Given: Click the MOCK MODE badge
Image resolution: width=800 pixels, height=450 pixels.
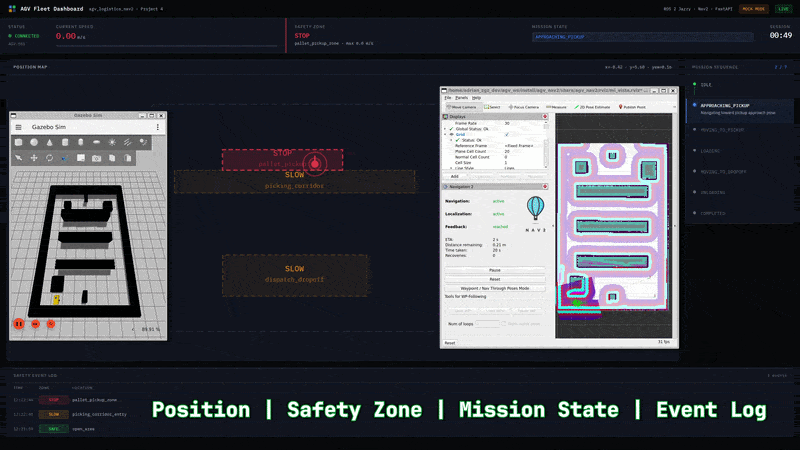Looking at the screenshot, I should (x=754, y=9).
